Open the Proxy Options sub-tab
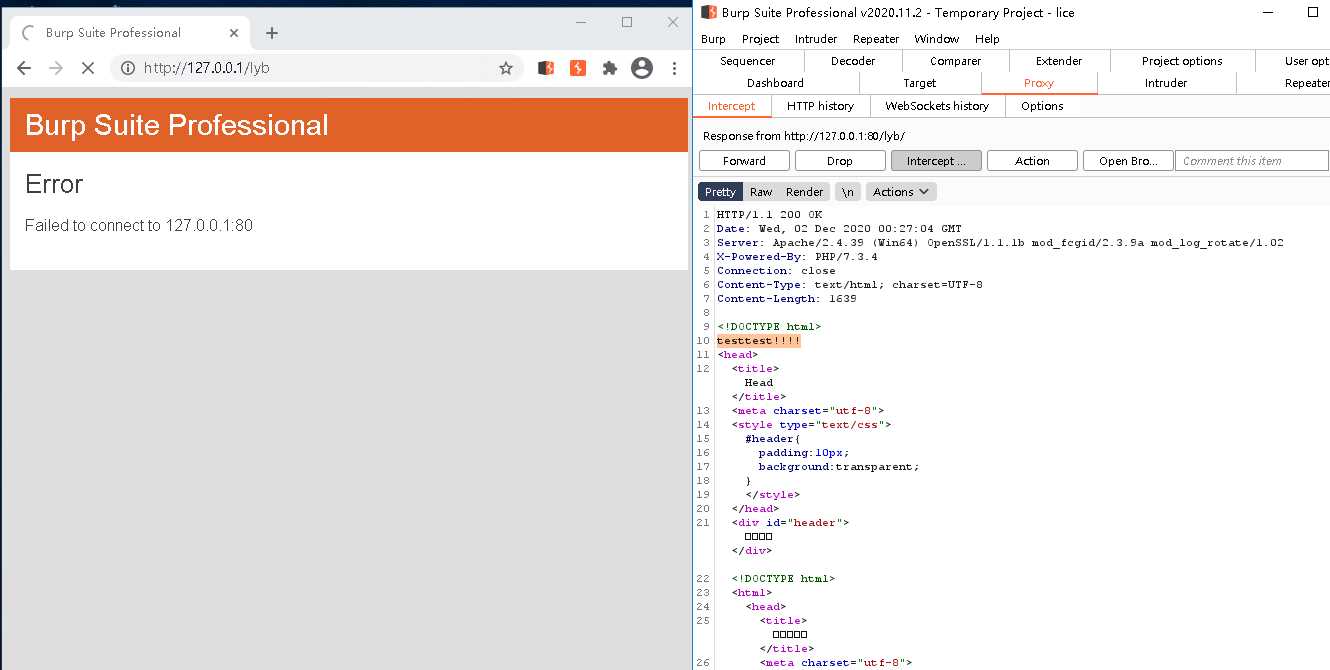 [x=1042, y=106]
